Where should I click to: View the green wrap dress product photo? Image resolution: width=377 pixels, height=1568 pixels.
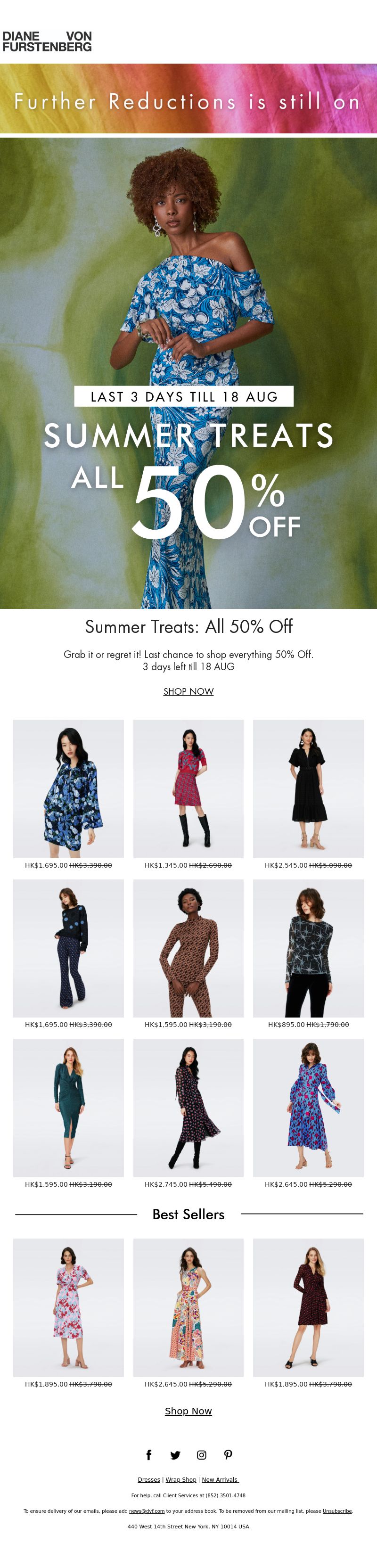click(68, 1108)
